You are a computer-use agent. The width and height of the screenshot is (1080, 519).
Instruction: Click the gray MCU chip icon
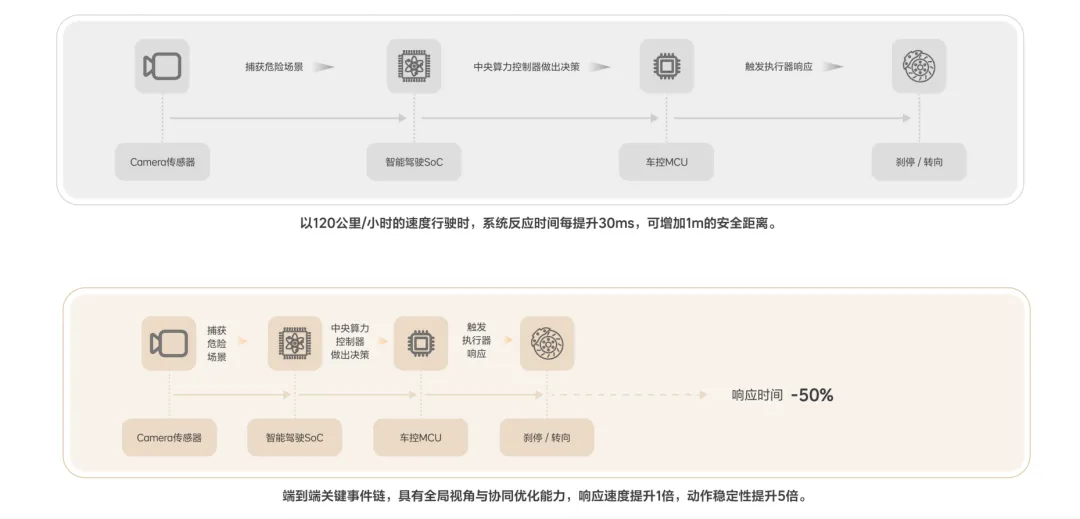pyautogui.click(x=667, y=66)
